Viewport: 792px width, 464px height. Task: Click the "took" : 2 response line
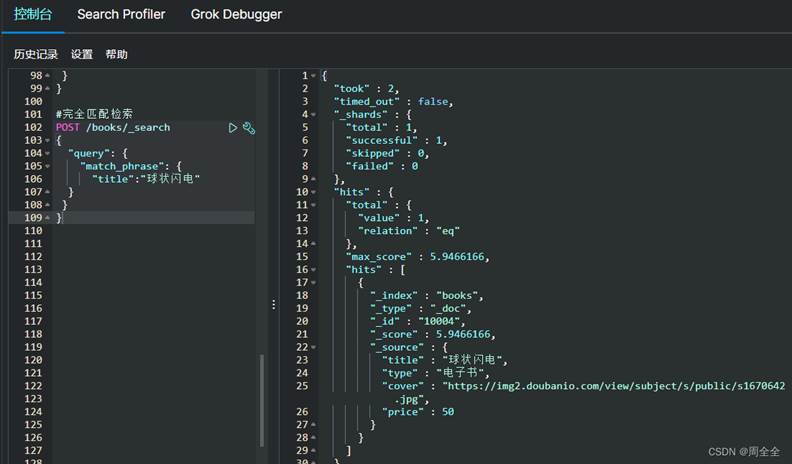366,89
